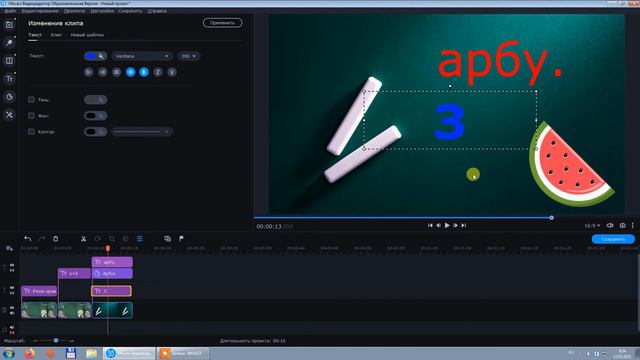This screenshot has width=640, height=360.
Task: Toggle the second highlighted style button
Action: (x=144, y=72)
